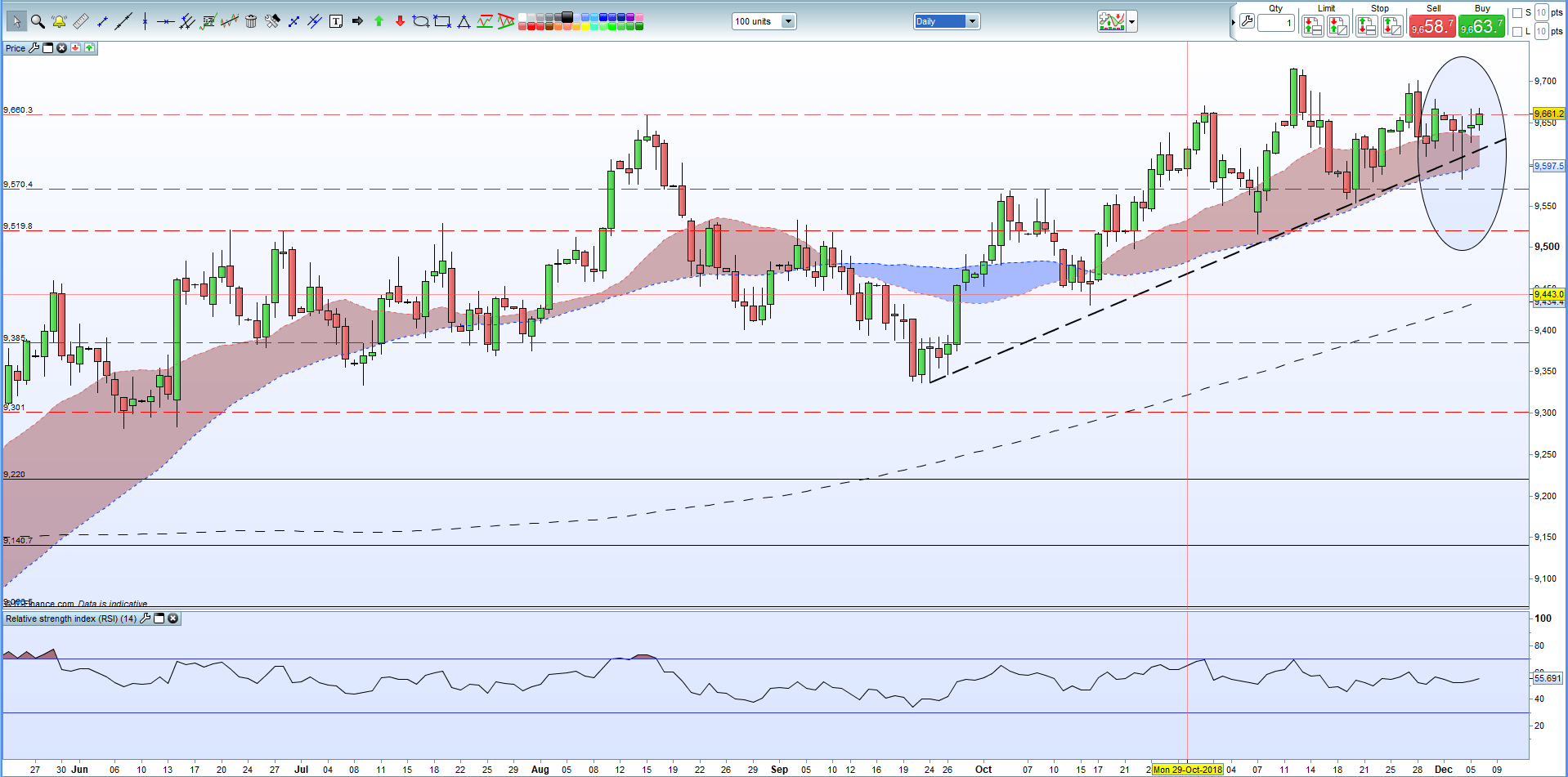
Task: Remove the RSI indicator panel
Action: pos(172,618)
